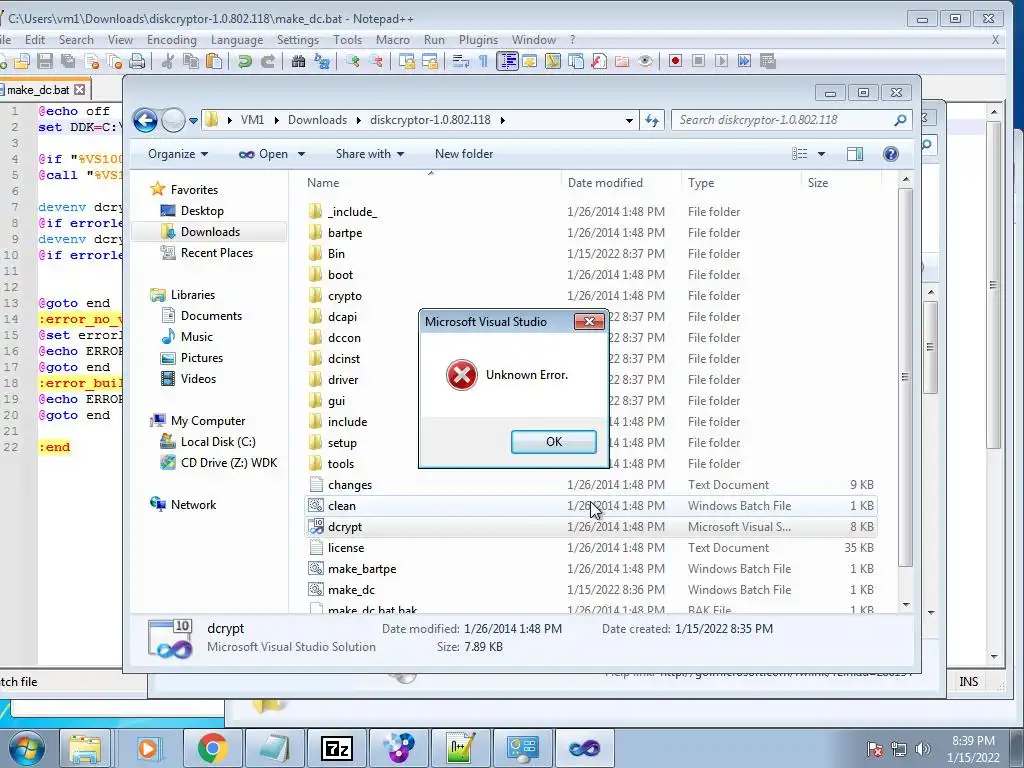Viewport: 1024px width, 768px height.
Task: Click the Paste icon in Notepad++ toolbar
Action: pyautogui.click(x=214, y=61)
